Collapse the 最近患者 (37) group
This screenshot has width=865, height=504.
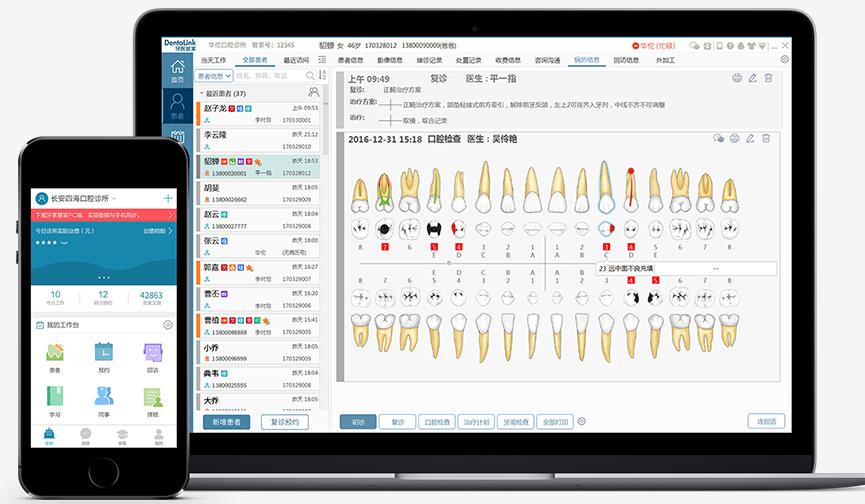pyautogui.click(x=202, y=94)
